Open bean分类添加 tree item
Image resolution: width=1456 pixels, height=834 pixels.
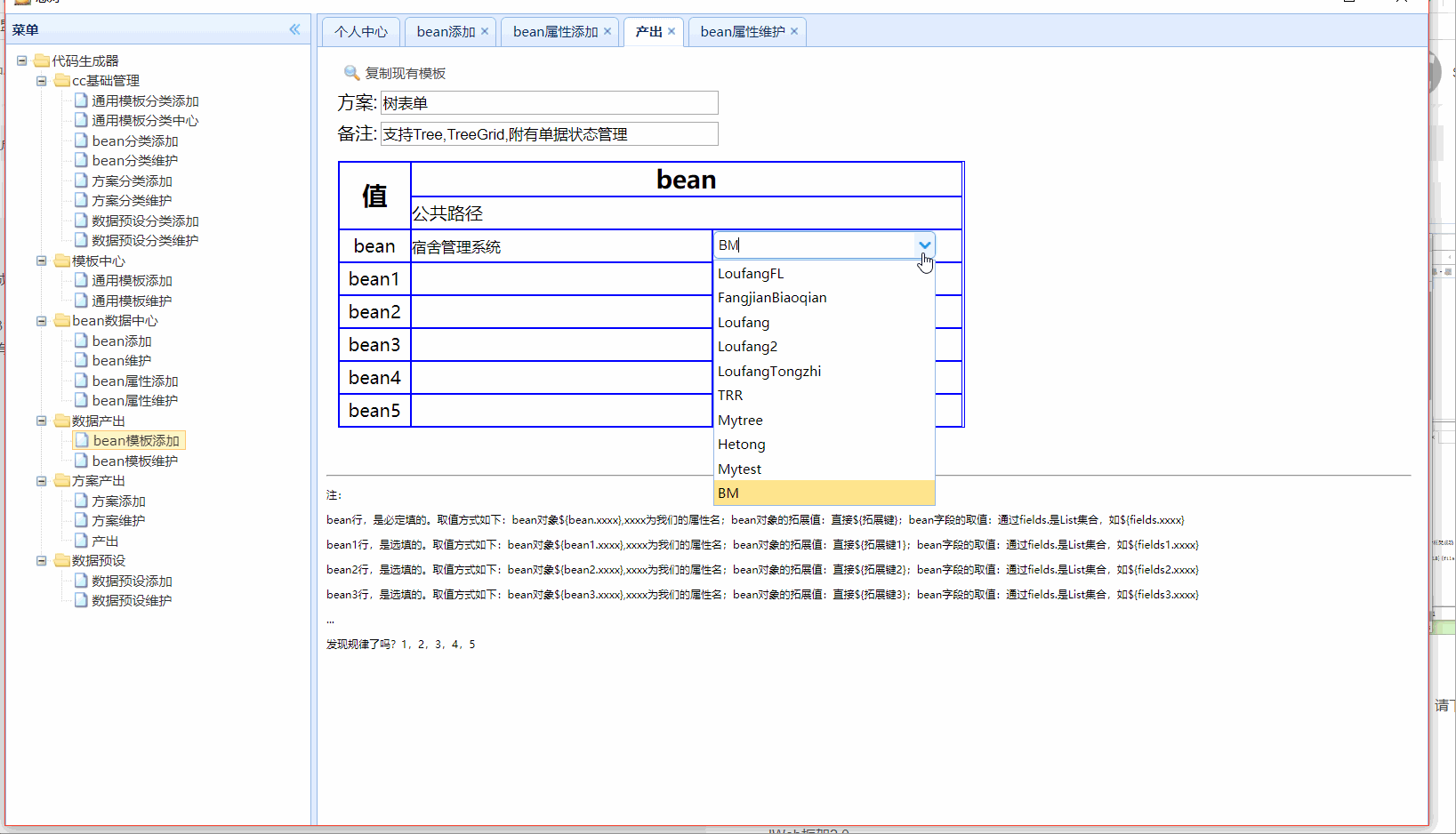click(x=135, y=141)
